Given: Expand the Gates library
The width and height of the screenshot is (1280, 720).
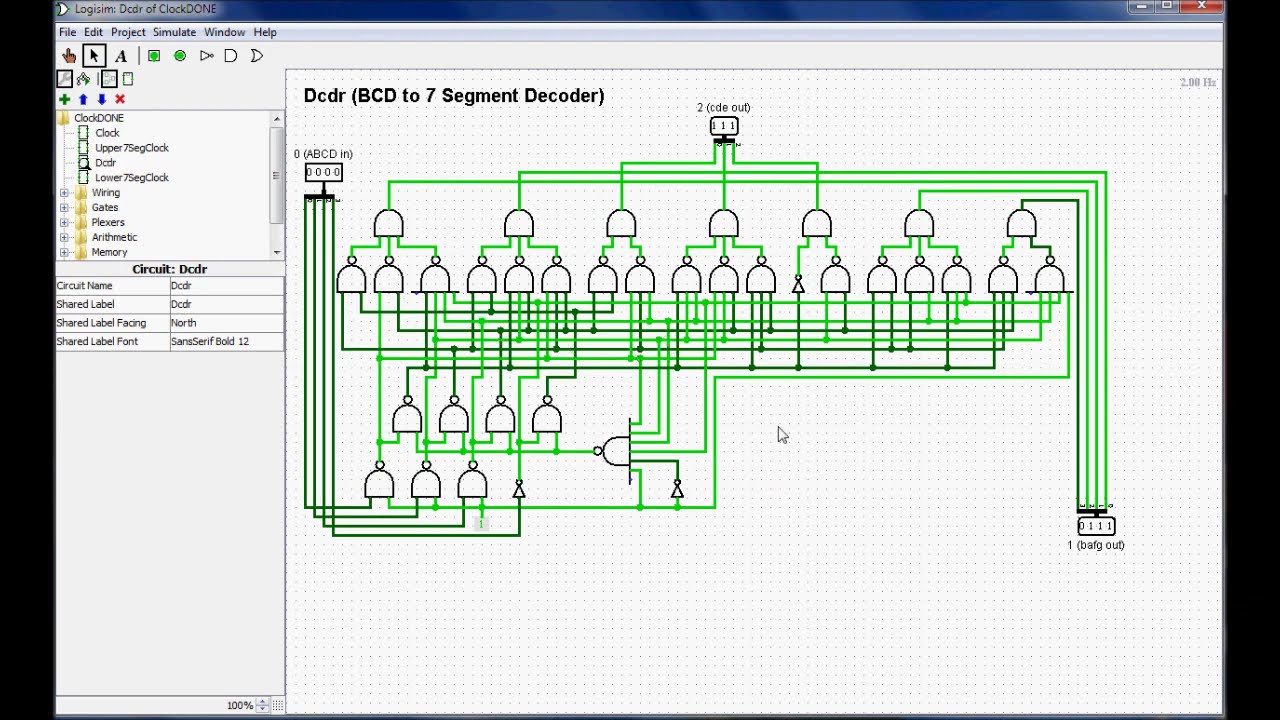Looking at the screenshot, I should click(x=65, y=208).
